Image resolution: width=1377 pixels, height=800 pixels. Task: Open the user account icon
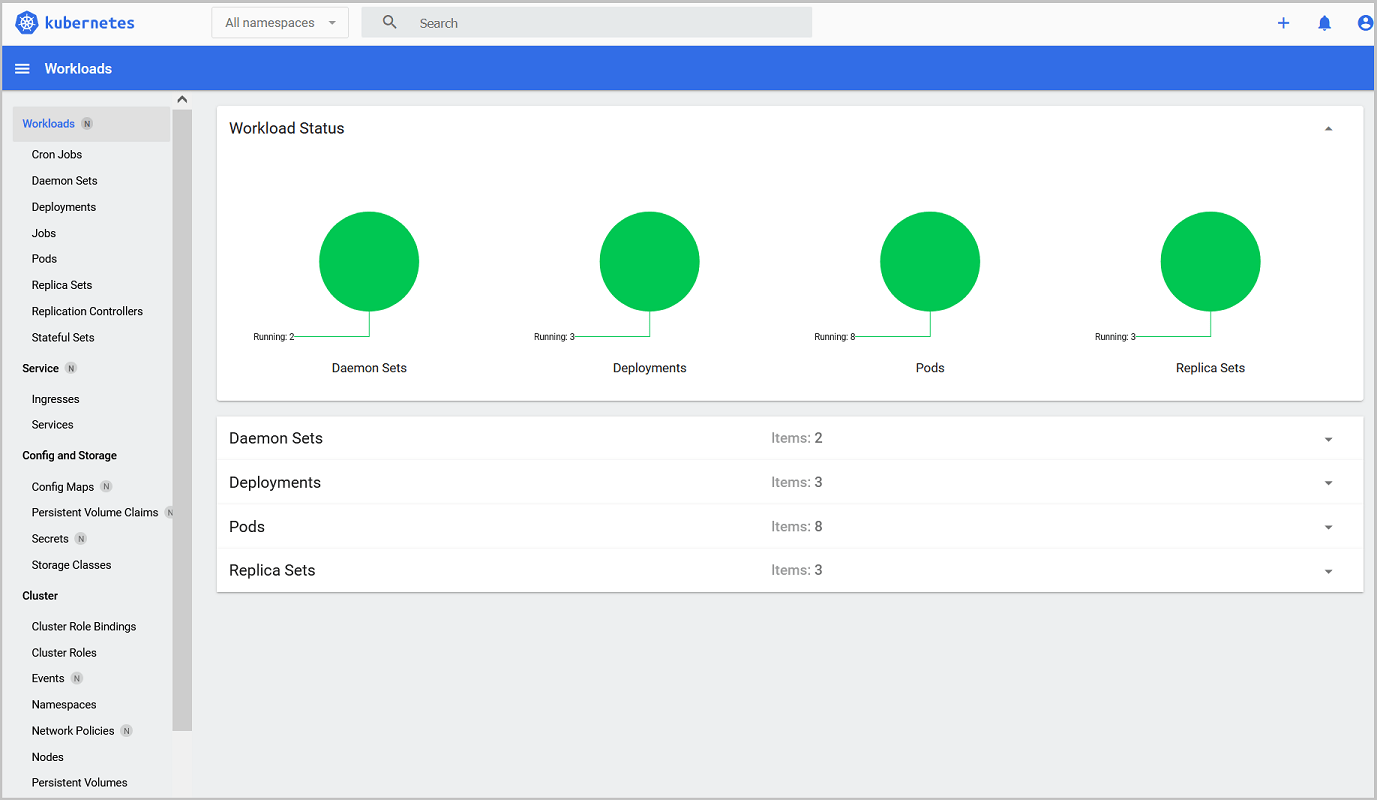[1364, 22]
